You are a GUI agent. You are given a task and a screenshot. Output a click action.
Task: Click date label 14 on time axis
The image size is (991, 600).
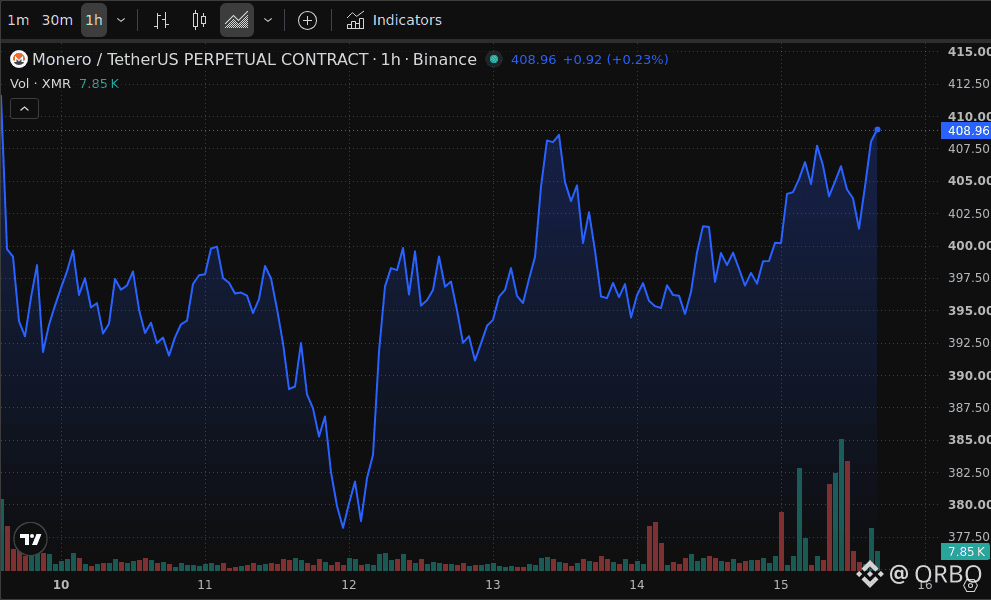tap(637, 585)
